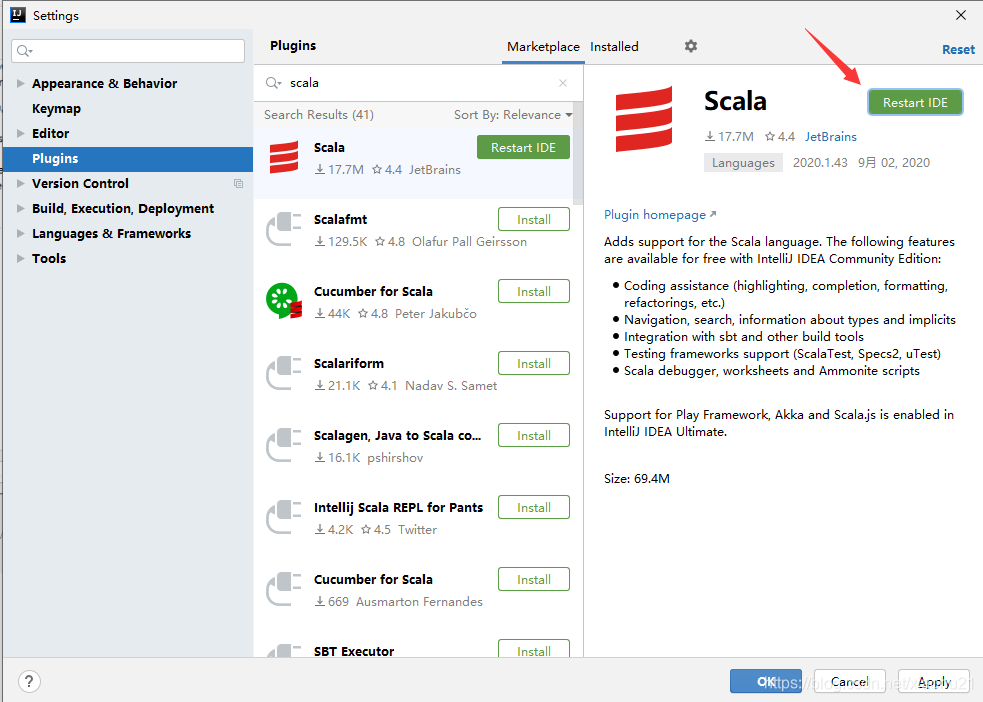The height and width of the screenshot is (702, 983).
Task: Switch to the Marketplace tab
Action: (x=543, y=47)
